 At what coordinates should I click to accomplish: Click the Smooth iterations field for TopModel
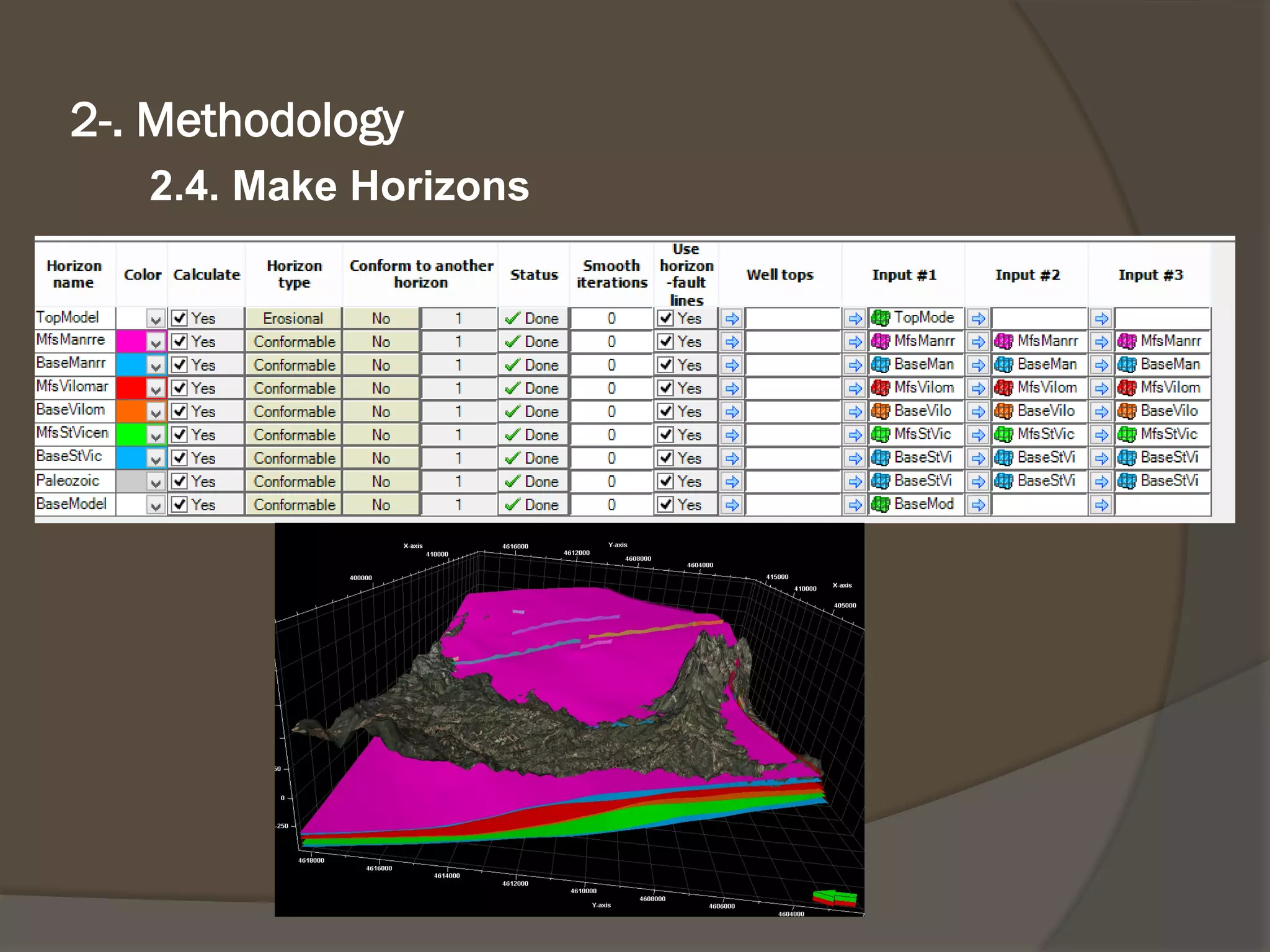pyautogui.click(x=611, y=318)
